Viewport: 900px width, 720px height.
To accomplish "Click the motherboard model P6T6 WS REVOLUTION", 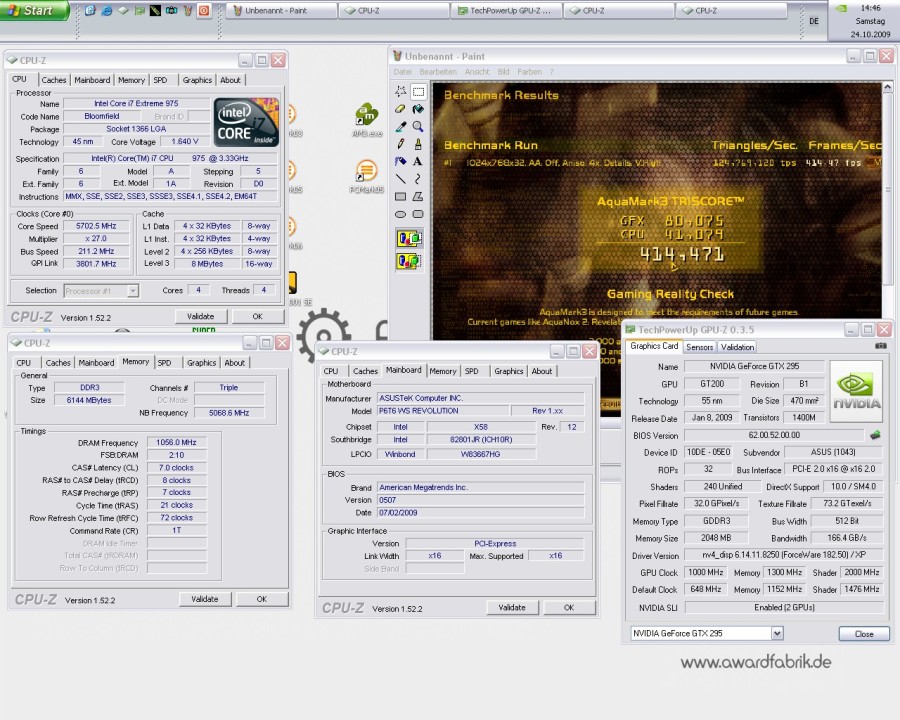I will point(443,411).
